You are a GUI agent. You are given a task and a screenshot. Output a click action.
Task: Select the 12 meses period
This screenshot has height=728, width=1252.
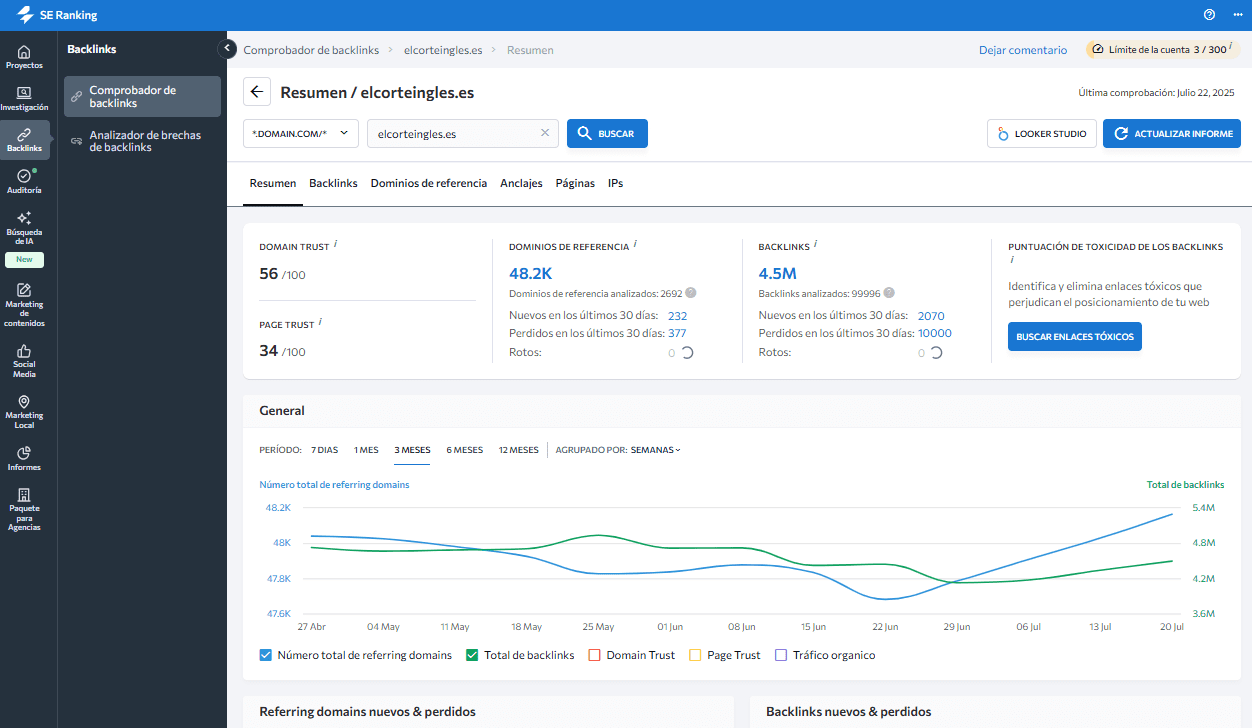(x=518, y=450)
